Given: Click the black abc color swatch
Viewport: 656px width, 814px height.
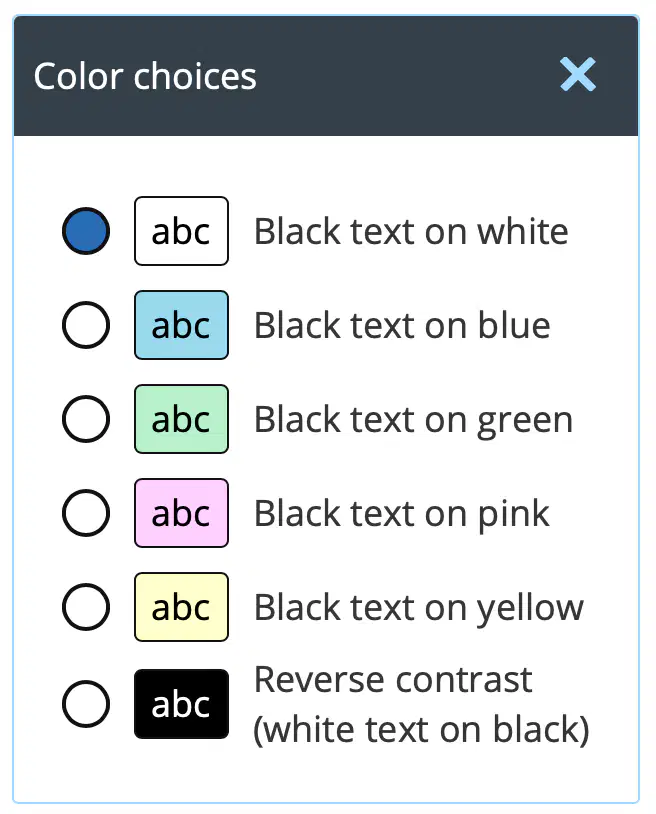Looking at the screenshot, I should [181, 704].
